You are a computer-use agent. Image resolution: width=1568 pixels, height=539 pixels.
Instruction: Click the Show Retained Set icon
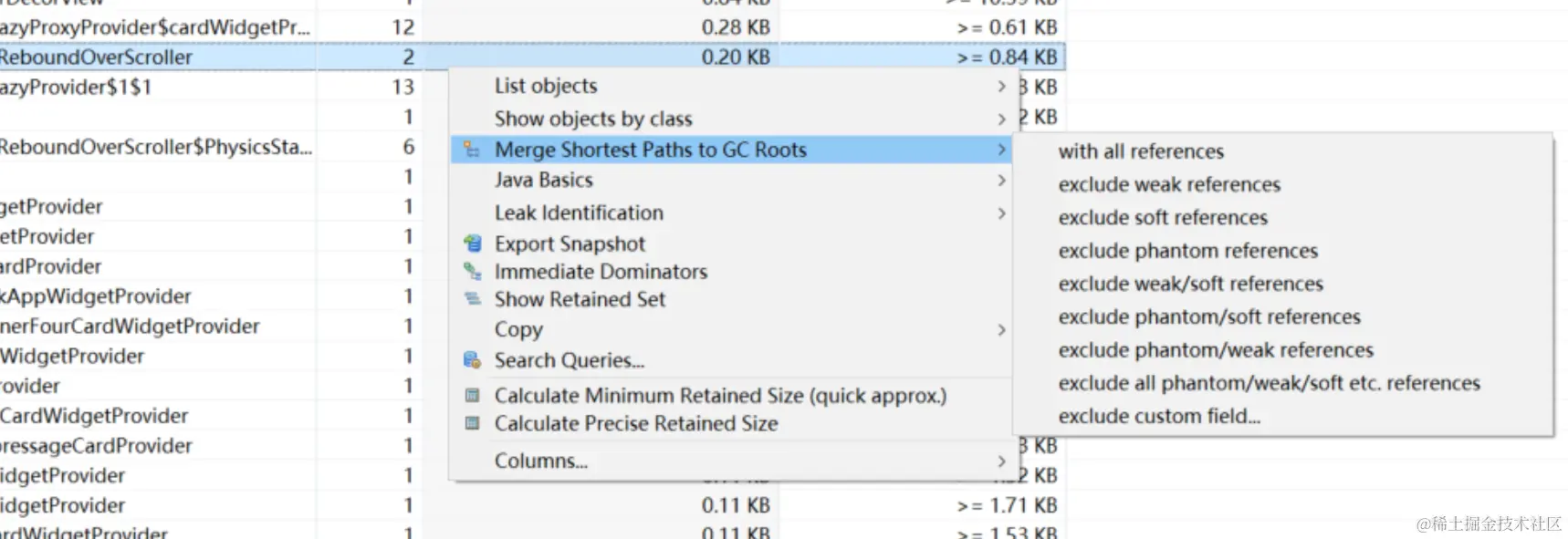pyautogui.click(x=472, y=299)
